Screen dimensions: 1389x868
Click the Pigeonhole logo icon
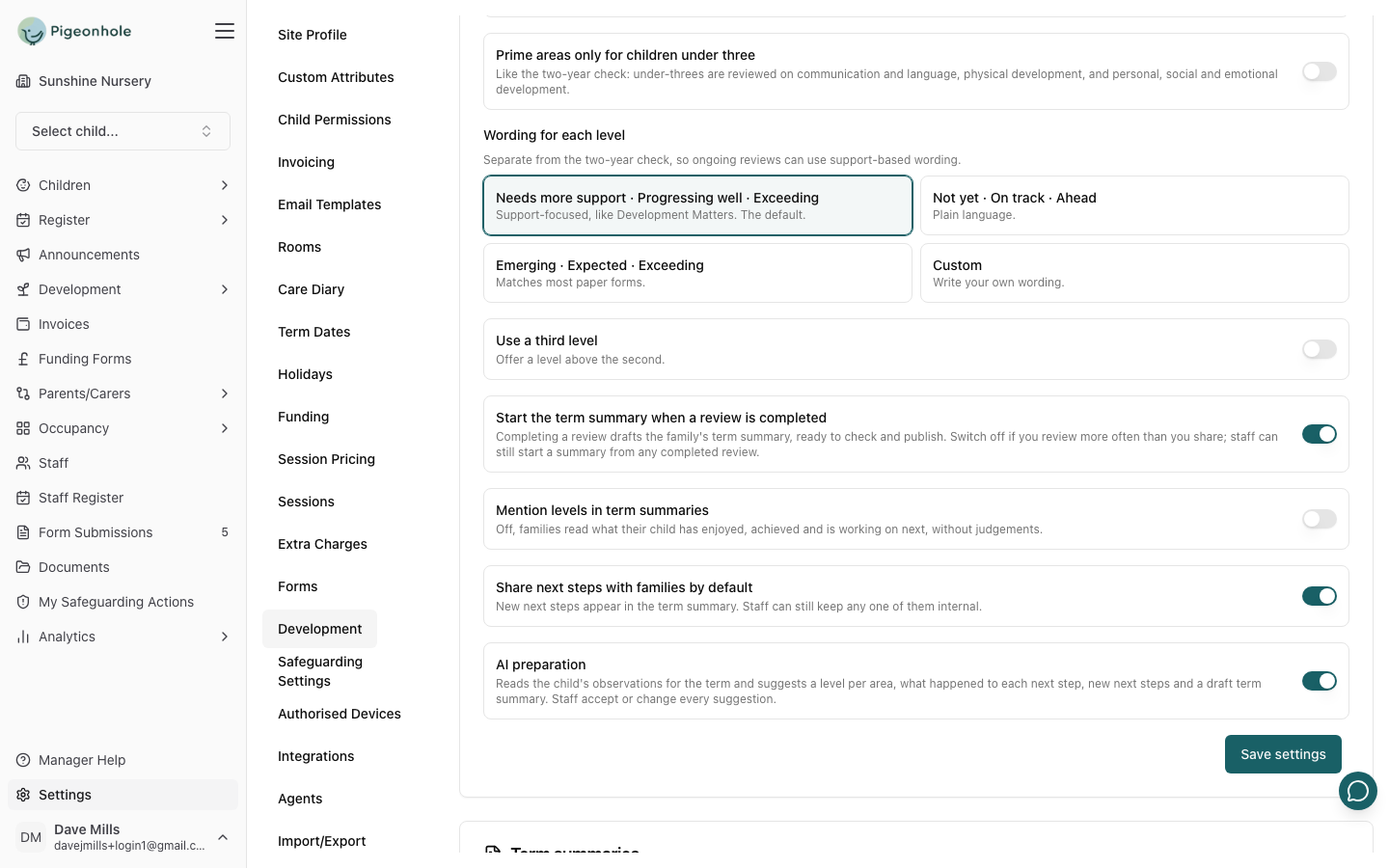[32, 31]
